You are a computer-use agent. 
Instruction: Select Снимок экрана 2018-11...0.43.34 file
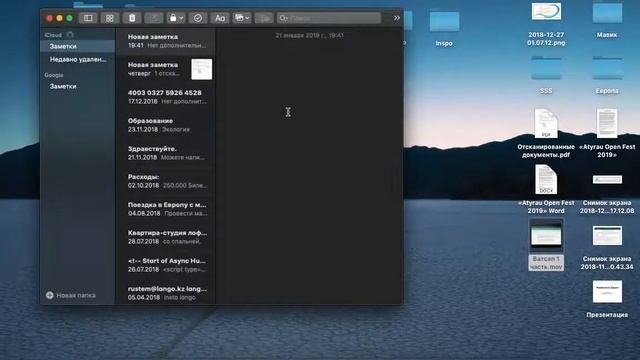point(607,247)
